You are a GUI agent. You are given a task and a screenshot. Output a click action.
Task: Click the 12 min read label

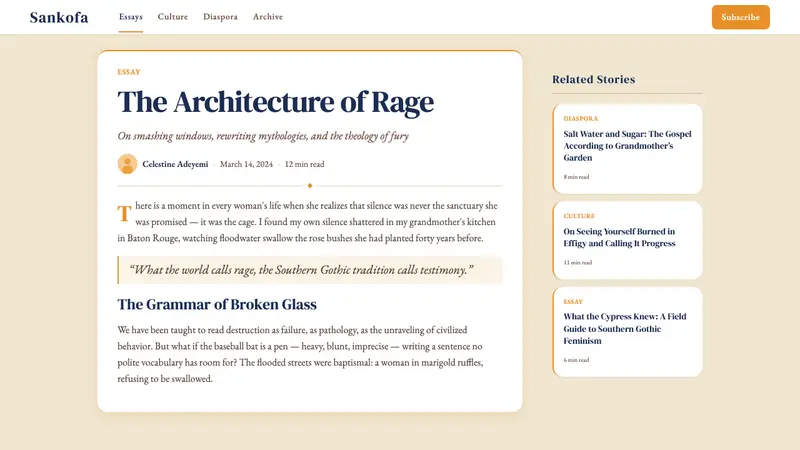coord(304,164)
